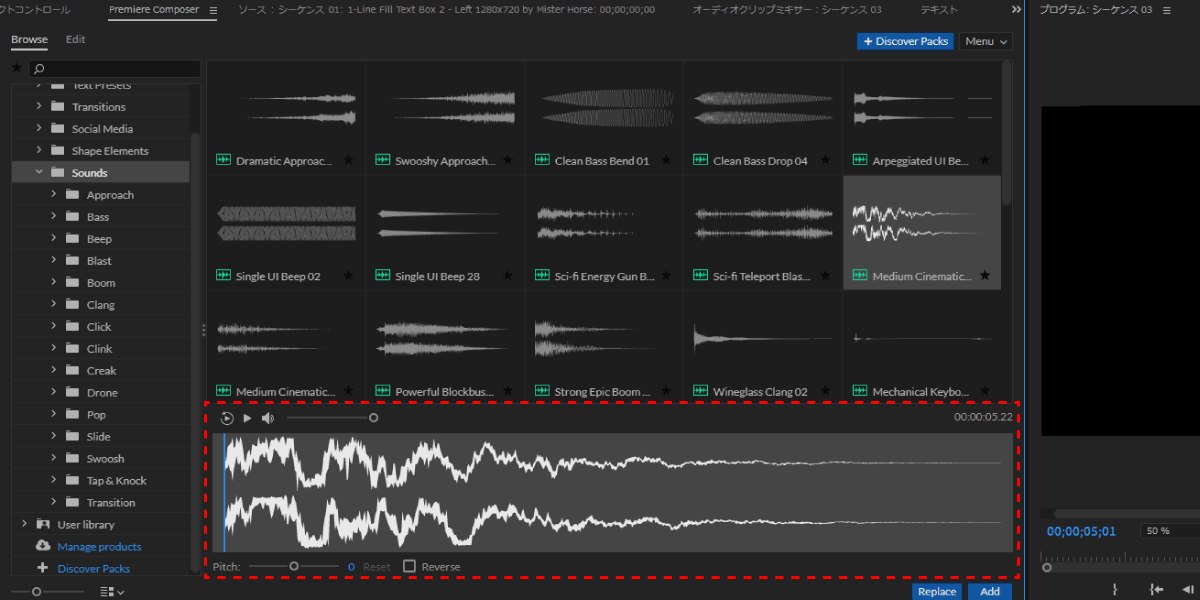This screenshot has width=1200, height=600.
Task: Click audio icon of Wineglass Clang 02
Action: 701,391
